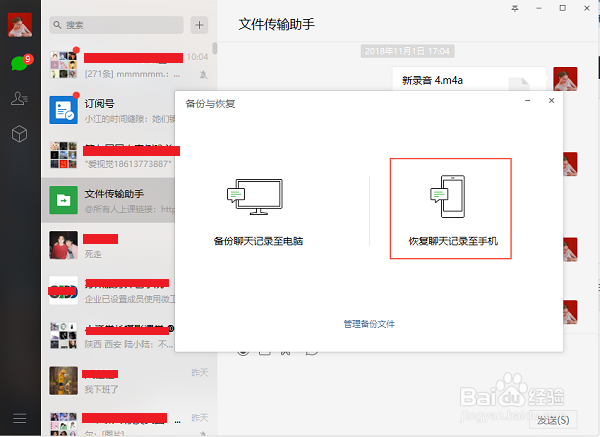
Task: Open the chat with preview 死走
Action: 108,246
